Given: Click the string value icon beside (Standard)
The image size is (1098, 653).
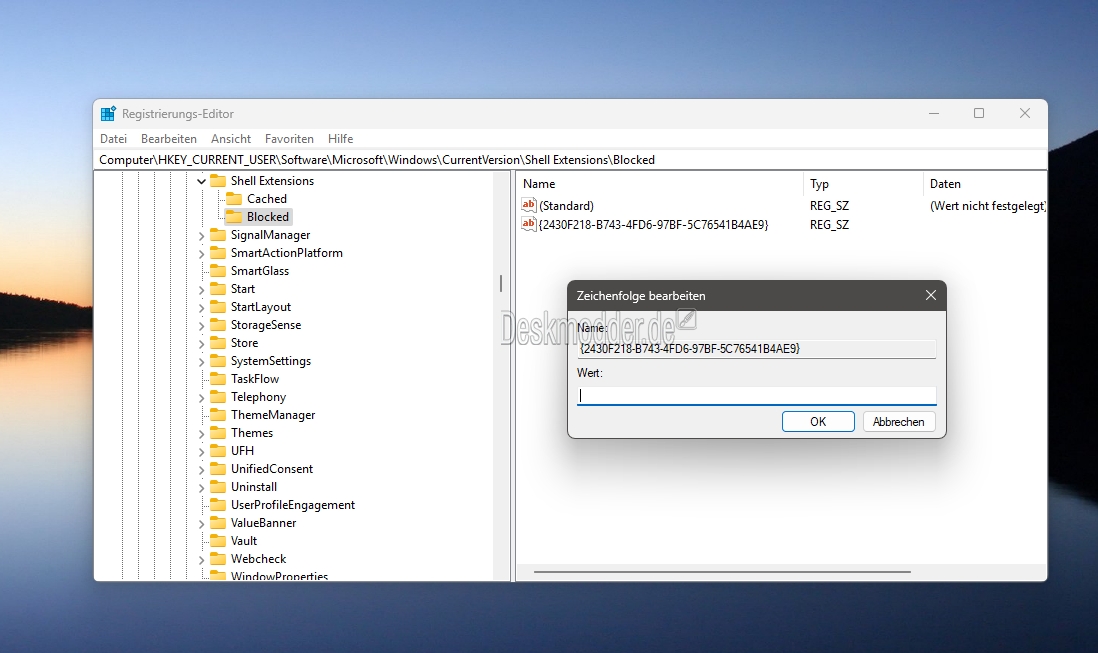Looking at the screenshot, I should pyautogui.click(x=529, y=205).
